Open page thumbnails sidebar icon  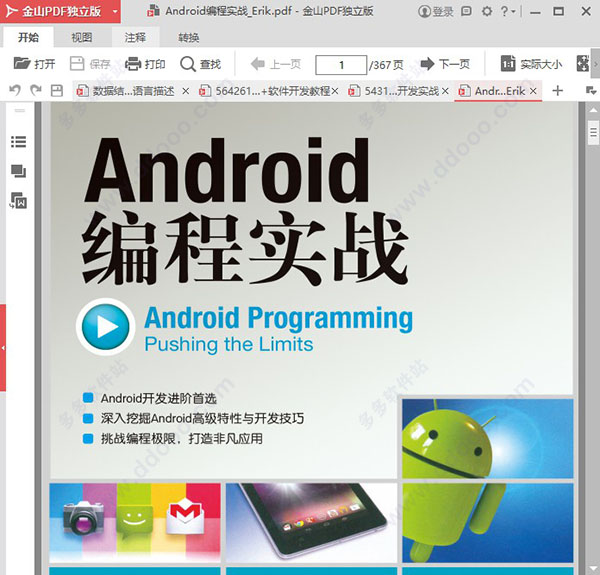18,171
